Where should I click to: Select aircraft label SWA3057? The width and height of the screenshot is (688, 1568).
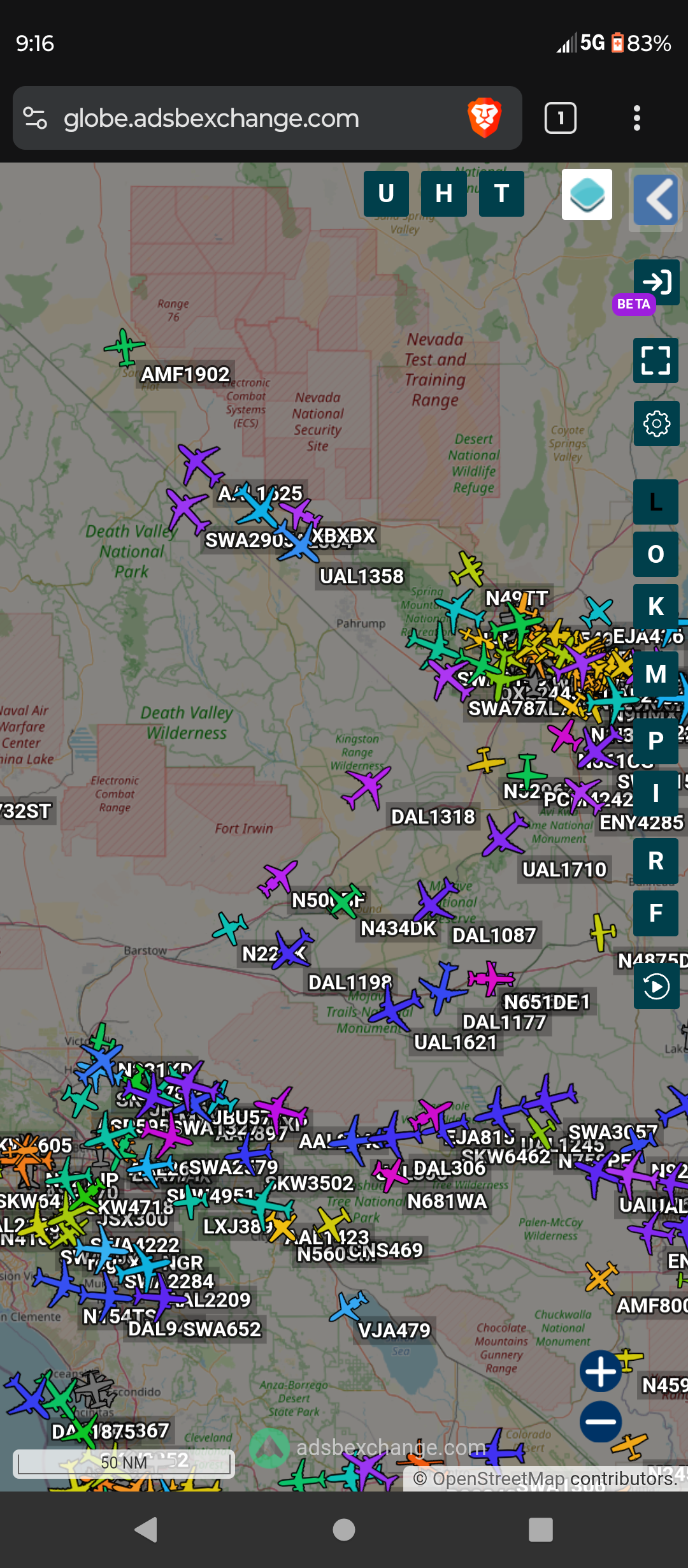[613, 1131]
